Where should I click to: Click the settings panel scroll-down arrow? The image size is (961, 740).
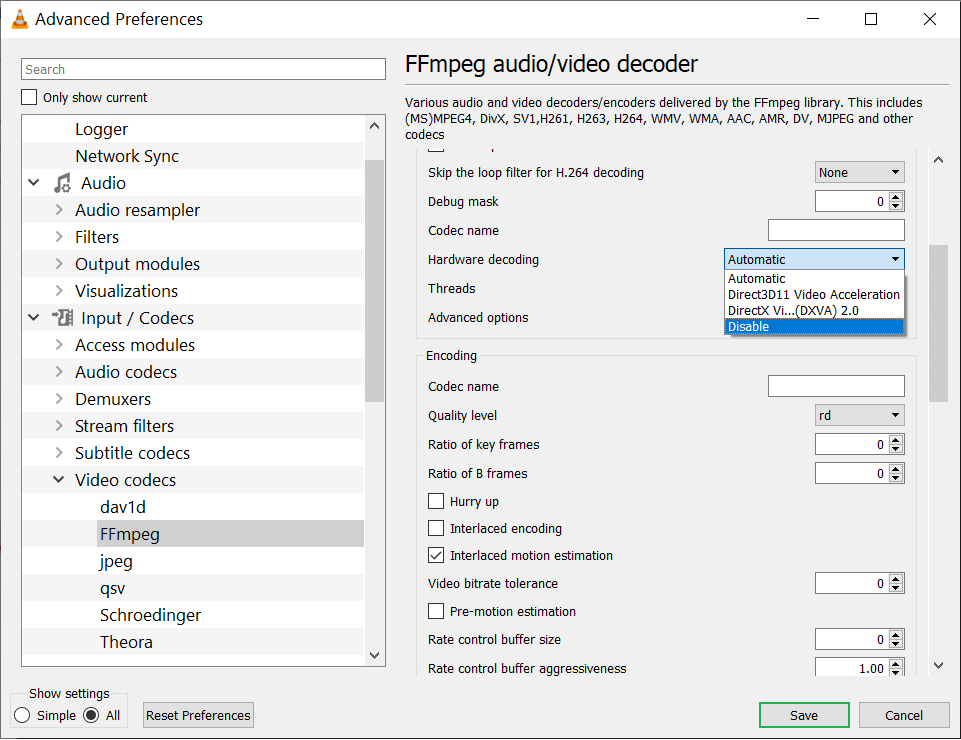938,665
